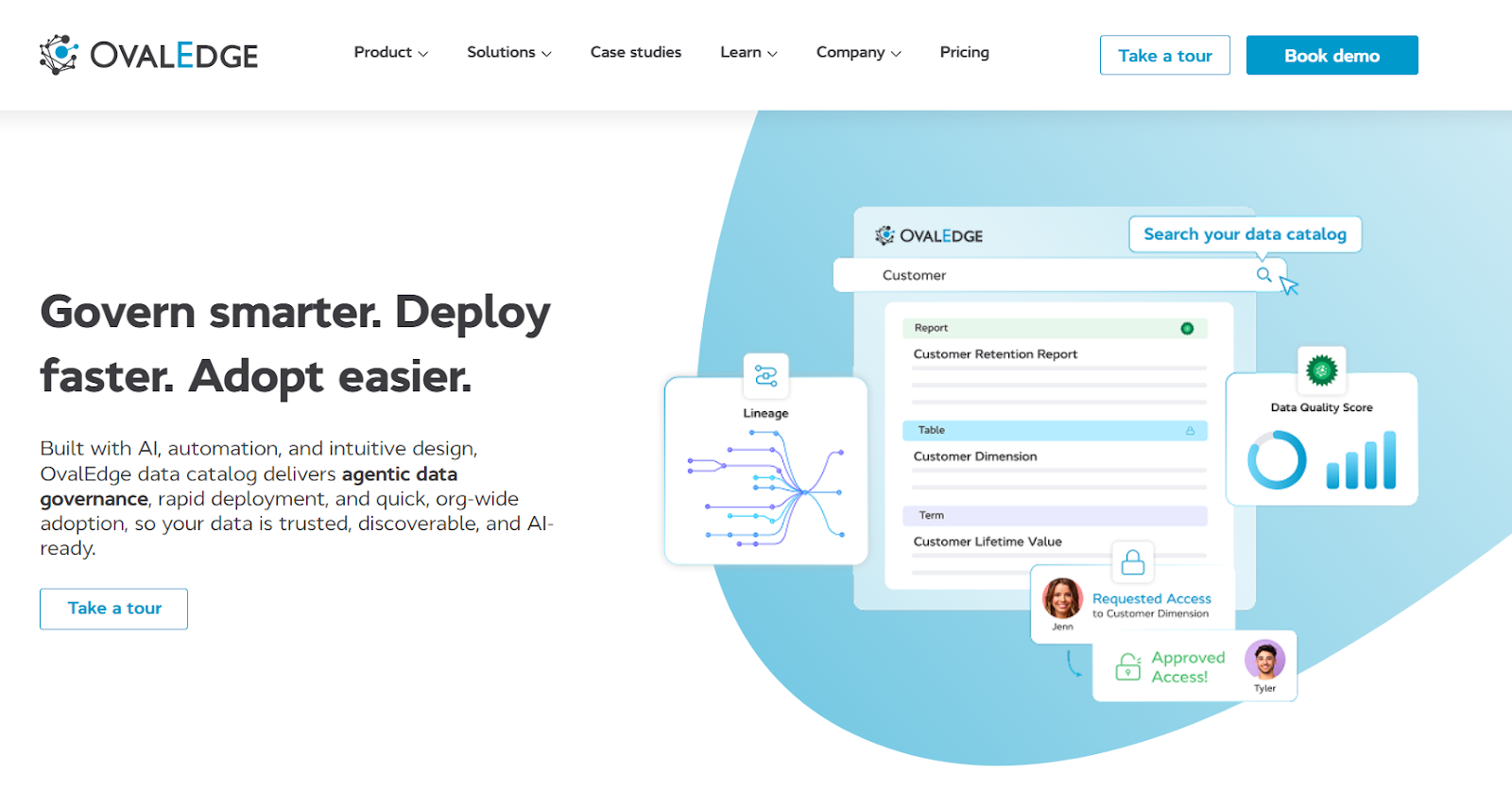Expand the Learn chevron arrow
1512x808 pixels.
[772, 54]
